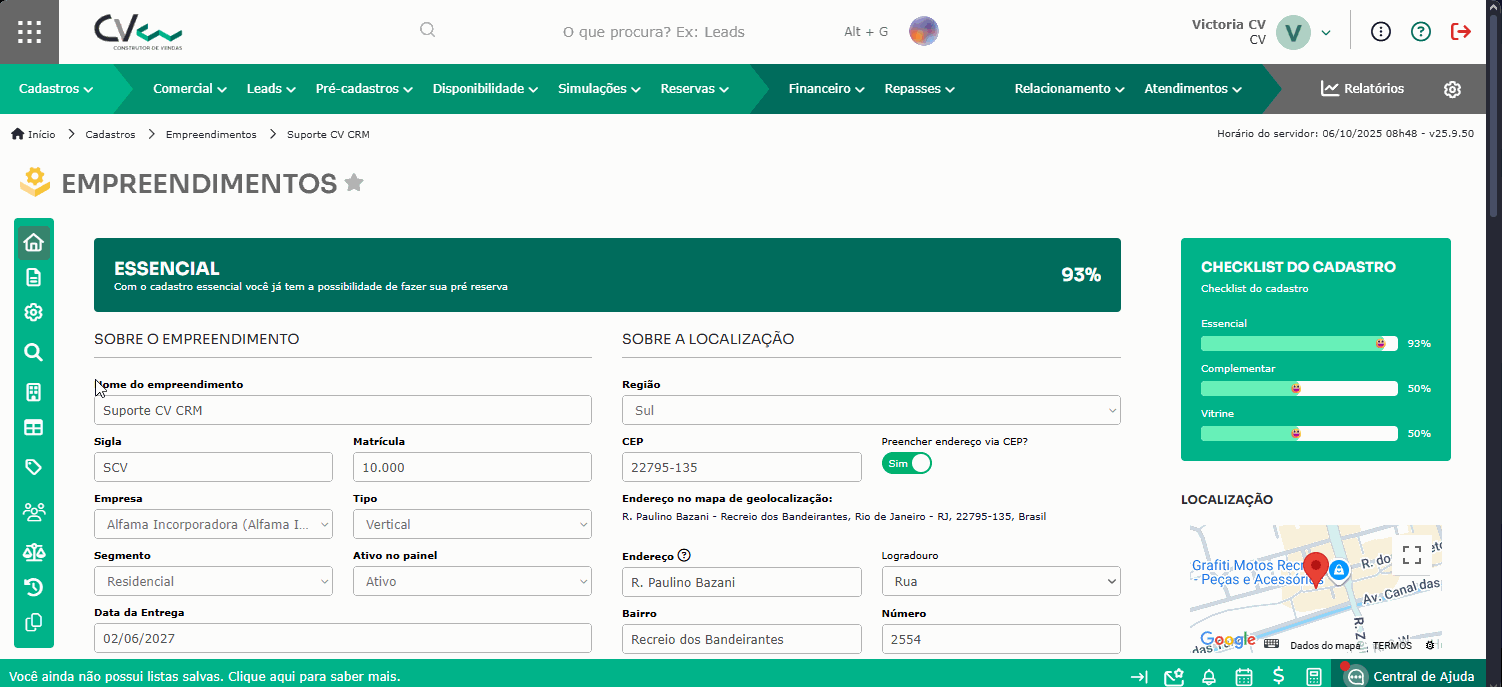
Task: Click the collapse arrow icon in bottom bar
Action: [x=1139, y=677]
